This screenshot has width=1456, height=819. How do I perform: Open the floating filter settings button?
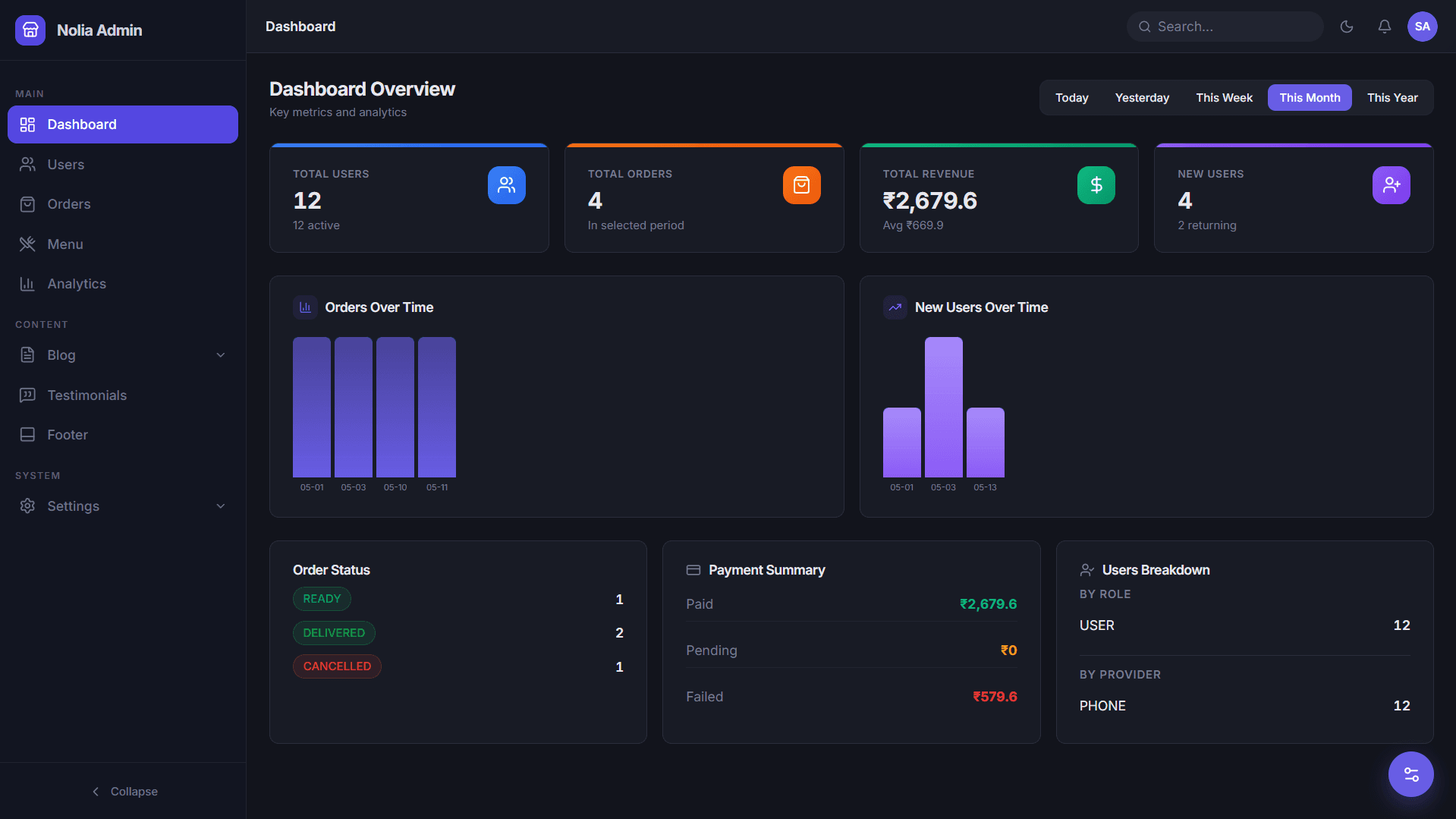tap(1411, 774)
